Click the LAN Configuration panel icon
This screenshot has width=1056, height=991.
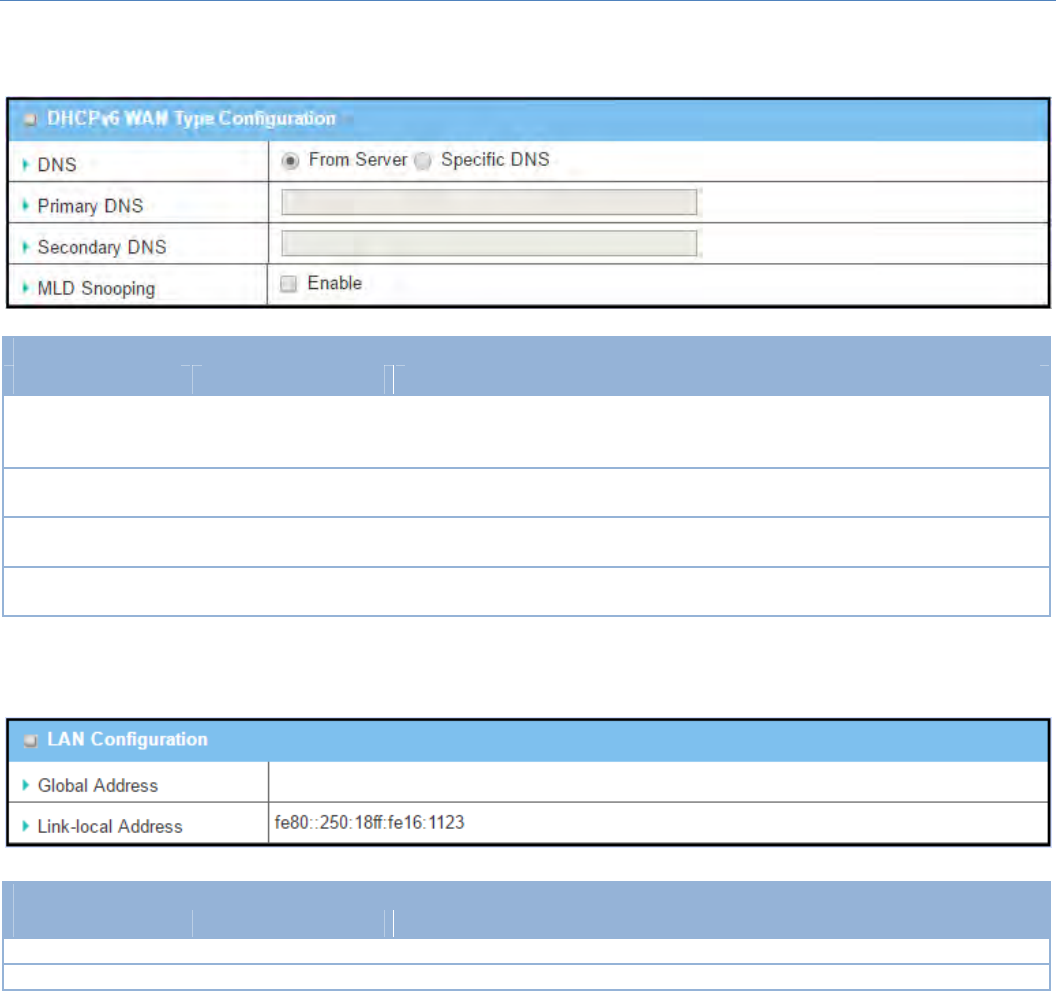coord(30,740)
